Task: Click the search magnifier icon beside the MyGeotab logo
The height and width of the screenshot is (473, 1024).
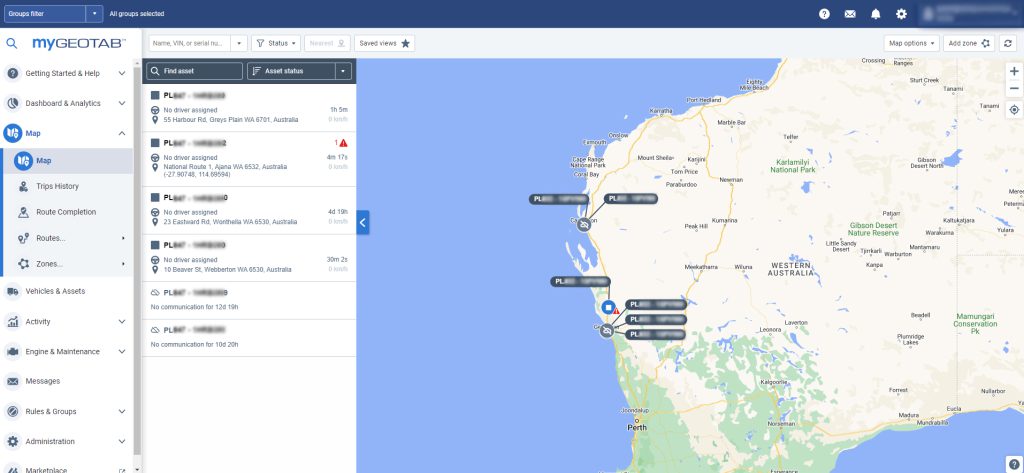Action: [x=12, y=44]
